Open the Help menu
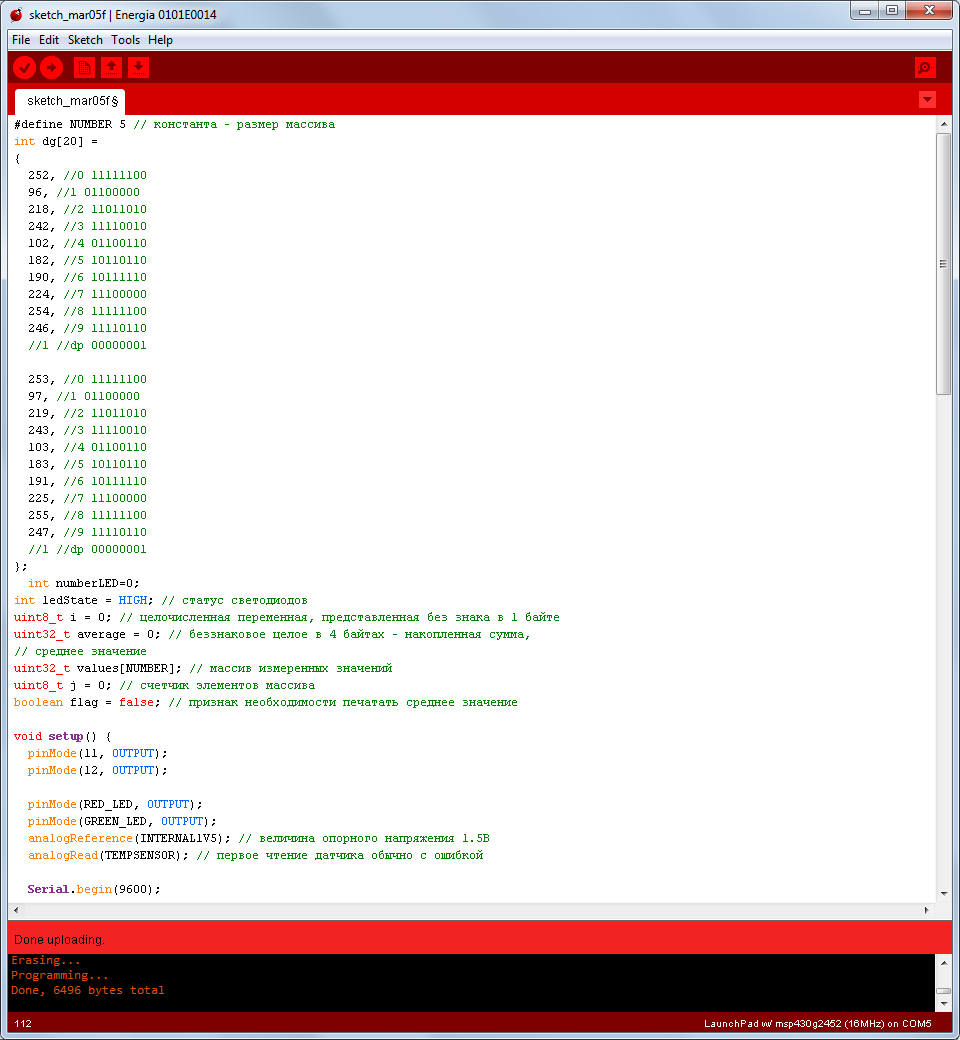 [161, 40]
